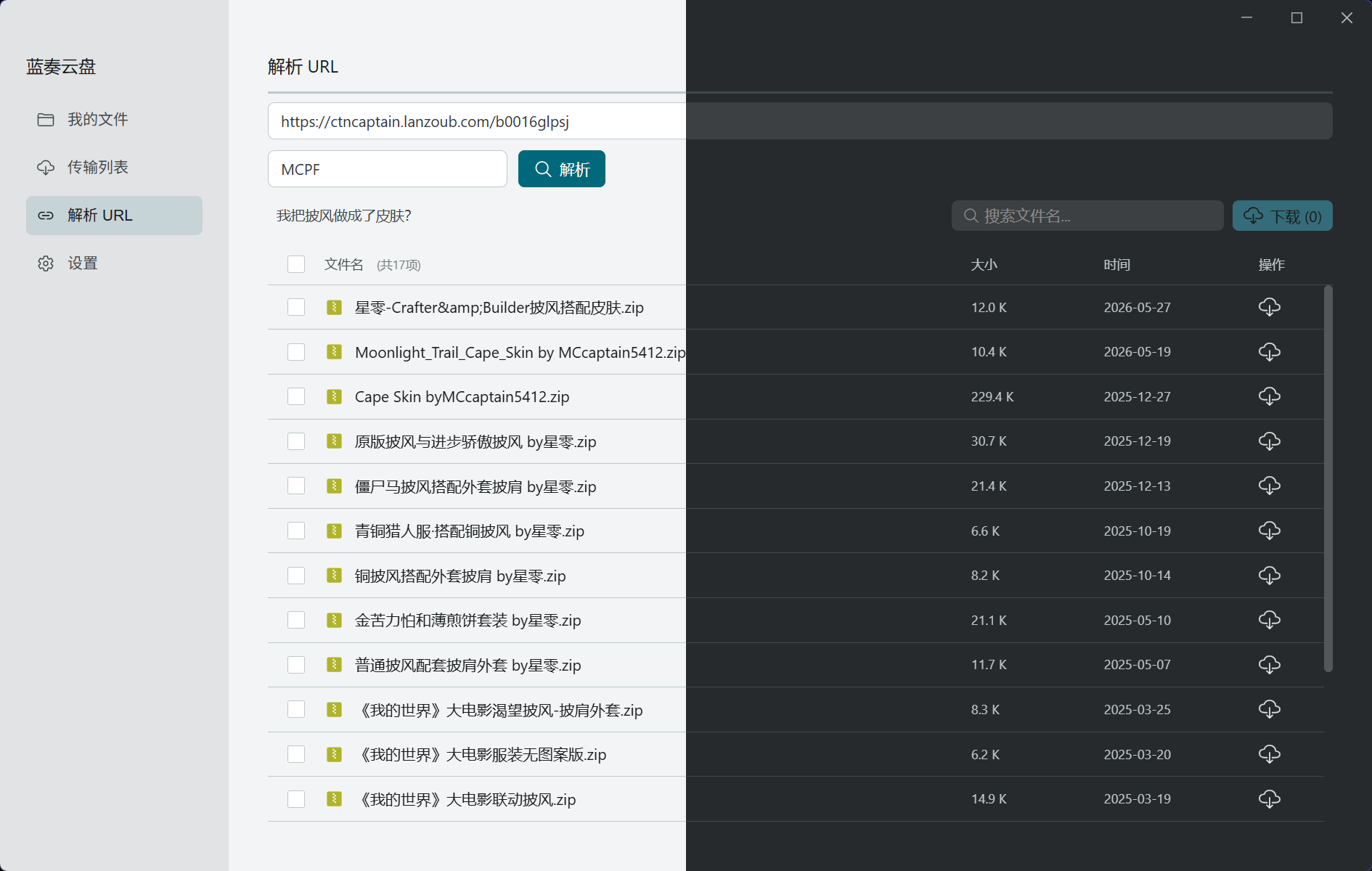Select the checkbox for 大电影服装无图案版.zip
This screenshot has height=871, width=1372.
tap(296, 754)
